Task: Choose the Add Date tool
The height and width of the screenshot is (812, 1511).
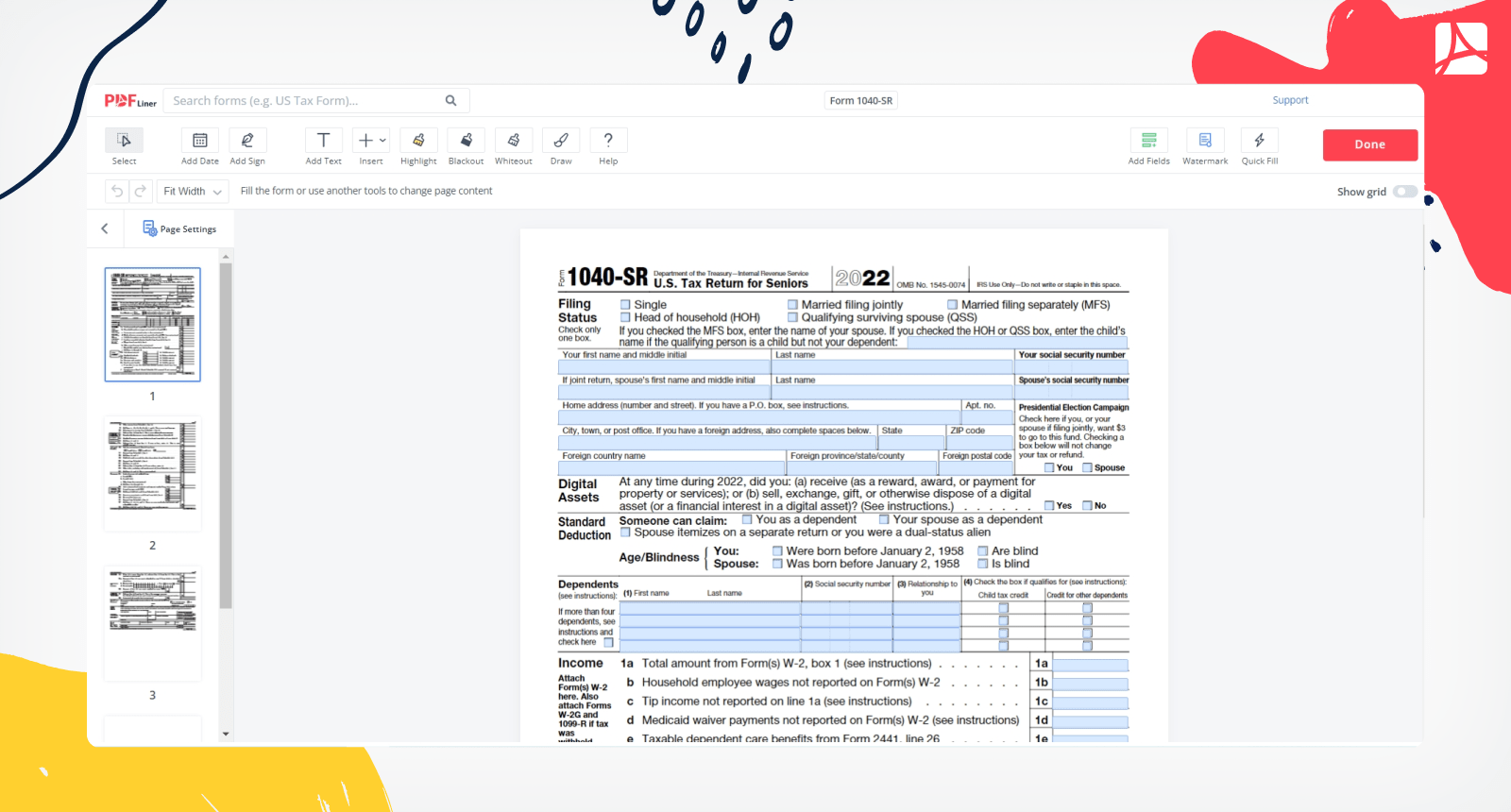Action: coord(200,140)
